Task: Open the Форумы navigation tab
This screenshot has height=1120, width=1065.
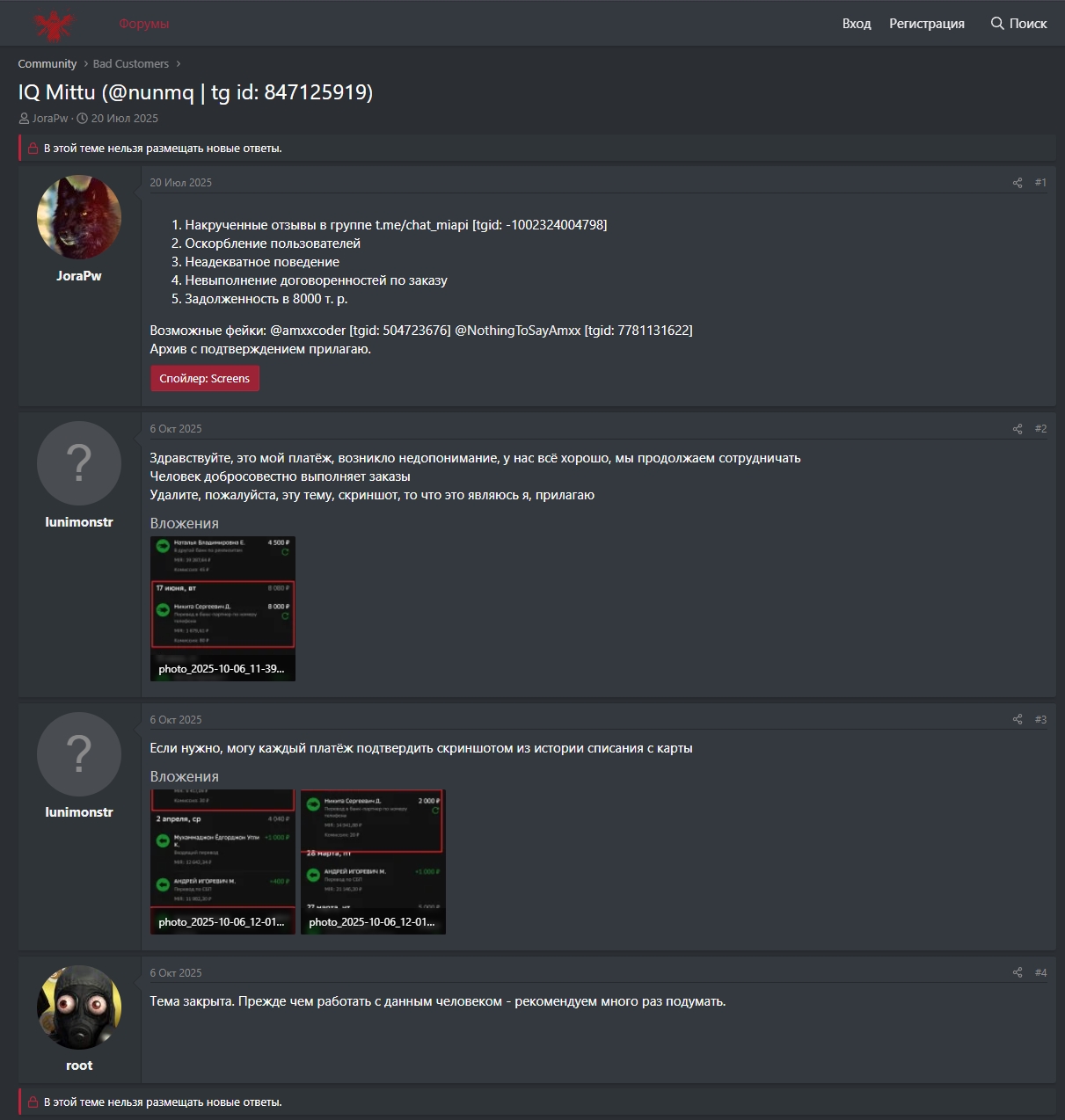Action: point(143,24)
